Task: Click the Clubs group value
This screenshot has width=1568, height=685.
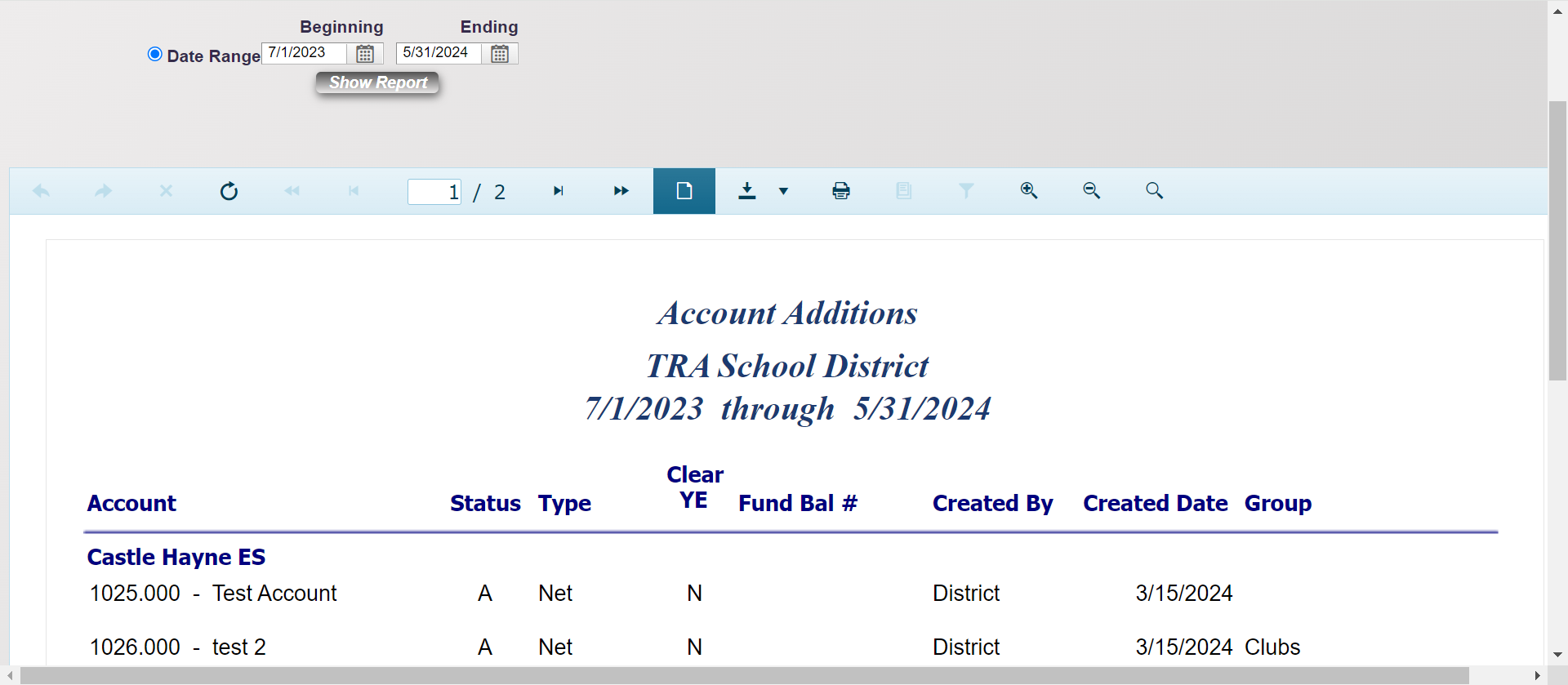Action: pos(1272,647)
